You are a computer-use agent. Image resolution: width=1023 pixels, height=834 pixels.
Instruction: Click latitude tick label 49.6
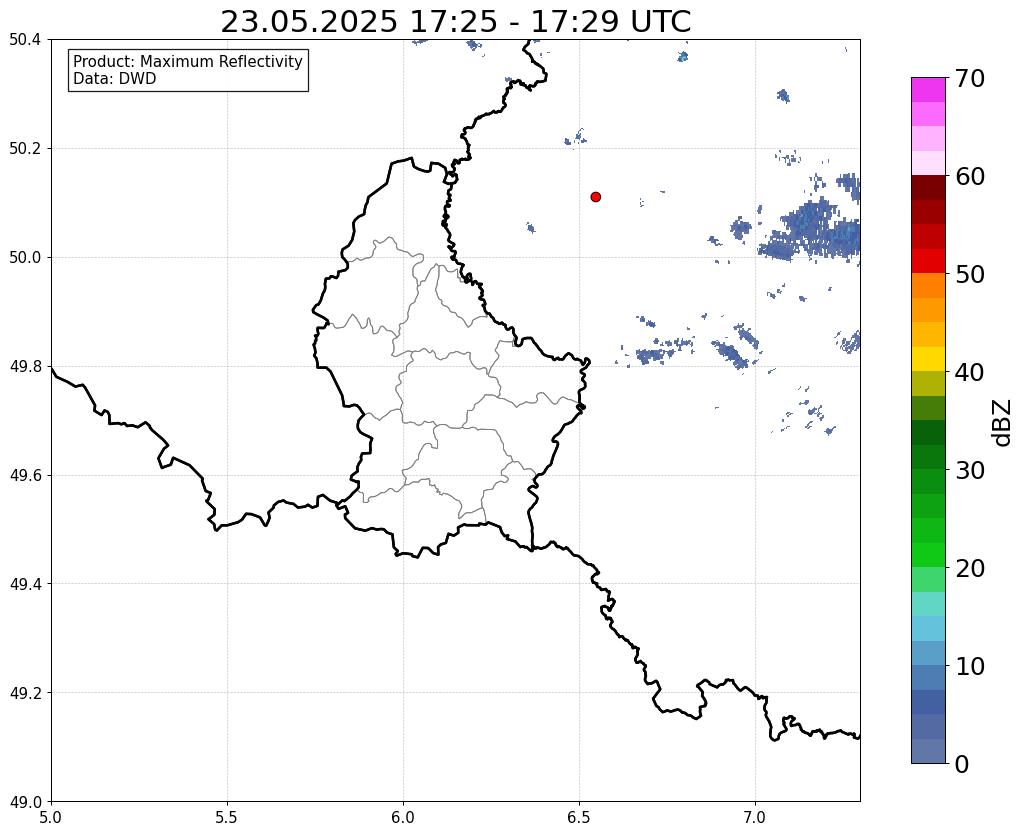25,476
